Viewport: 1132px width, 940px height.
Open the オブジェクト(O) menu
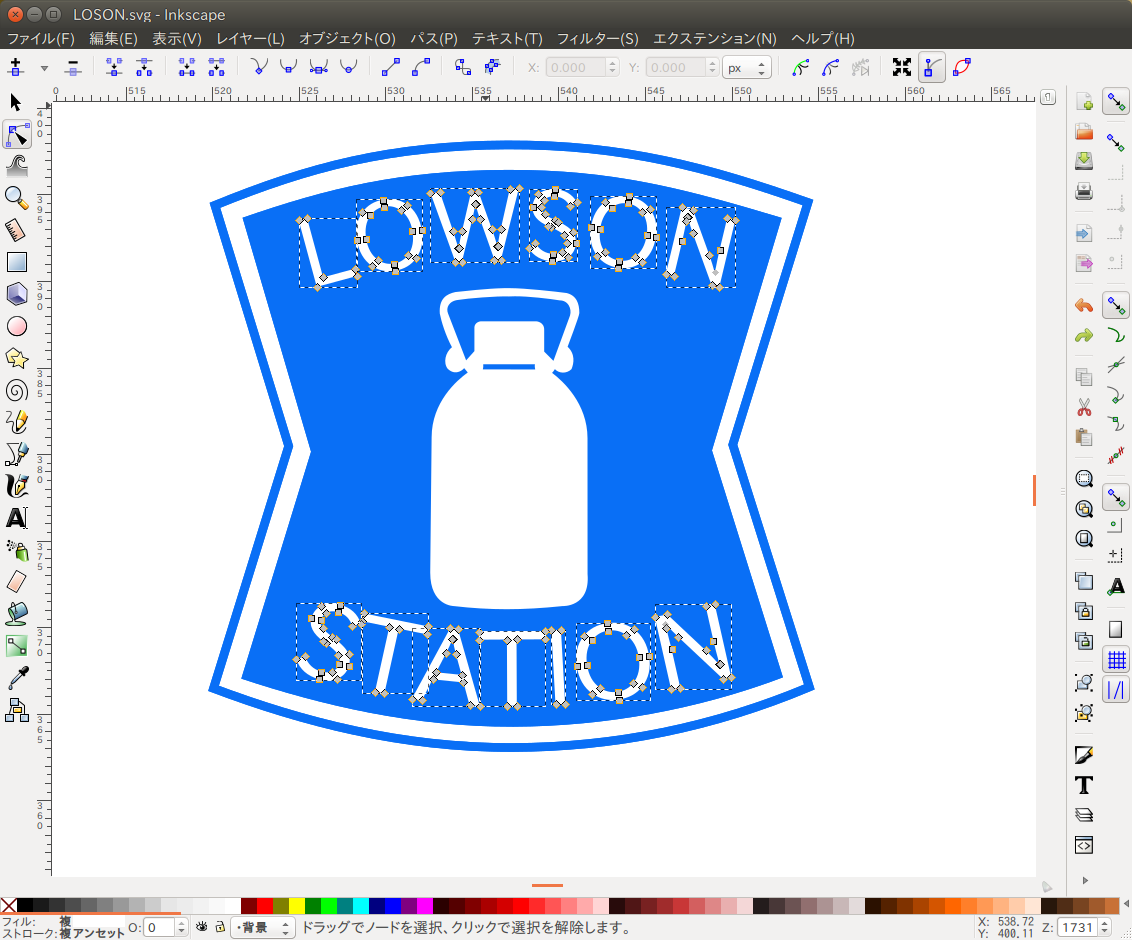347,38
